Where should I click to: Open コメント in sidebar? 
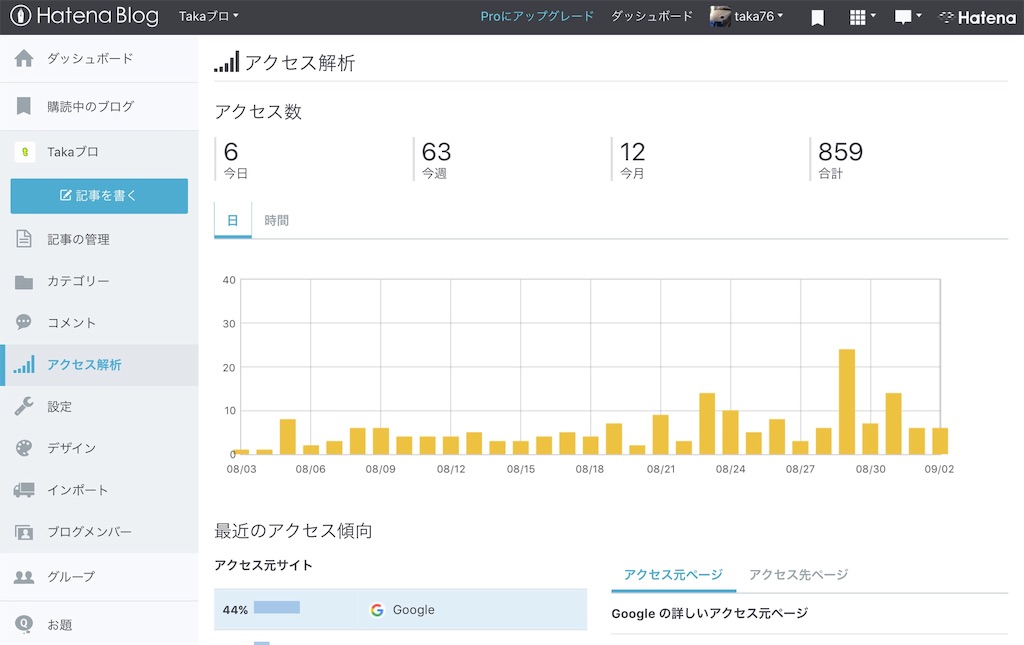click(71, 322)
